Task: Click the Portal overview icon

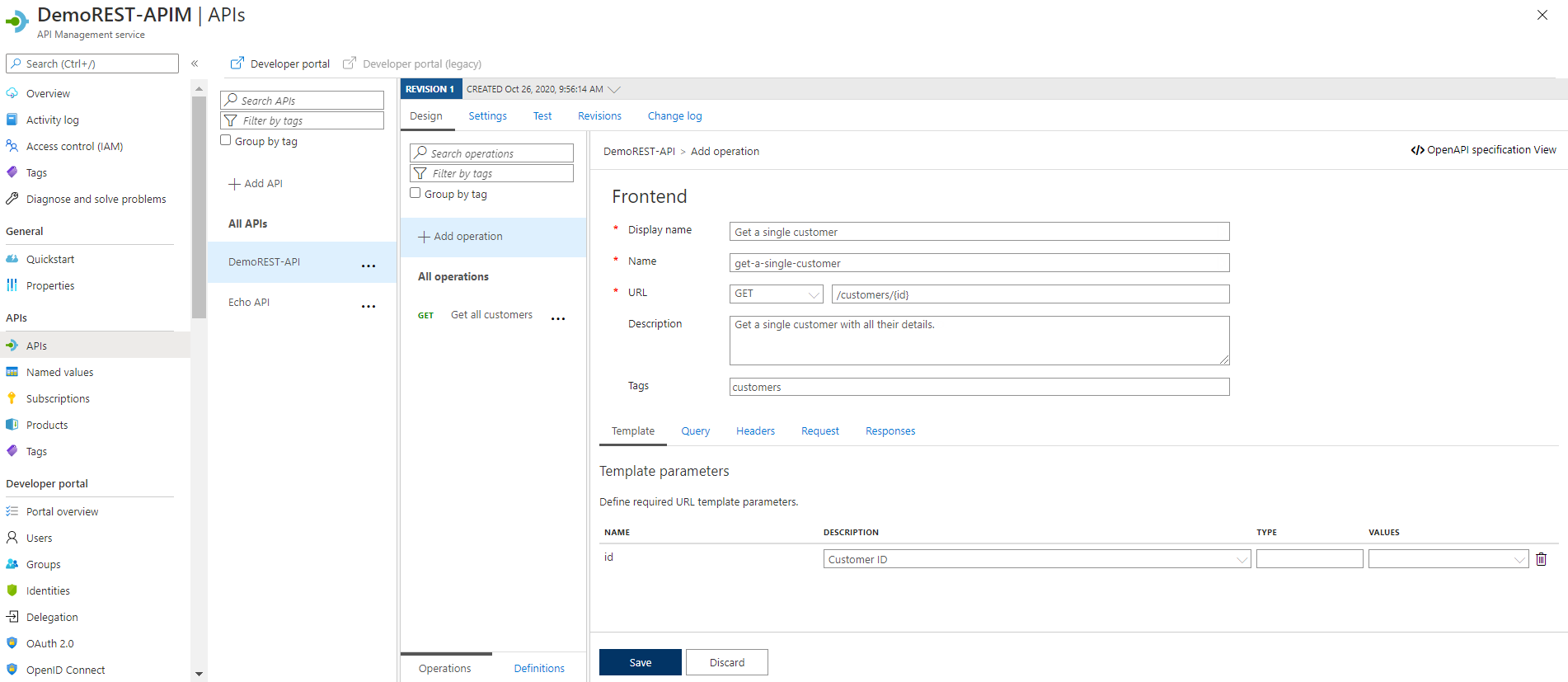Action: tap(12, 511)
